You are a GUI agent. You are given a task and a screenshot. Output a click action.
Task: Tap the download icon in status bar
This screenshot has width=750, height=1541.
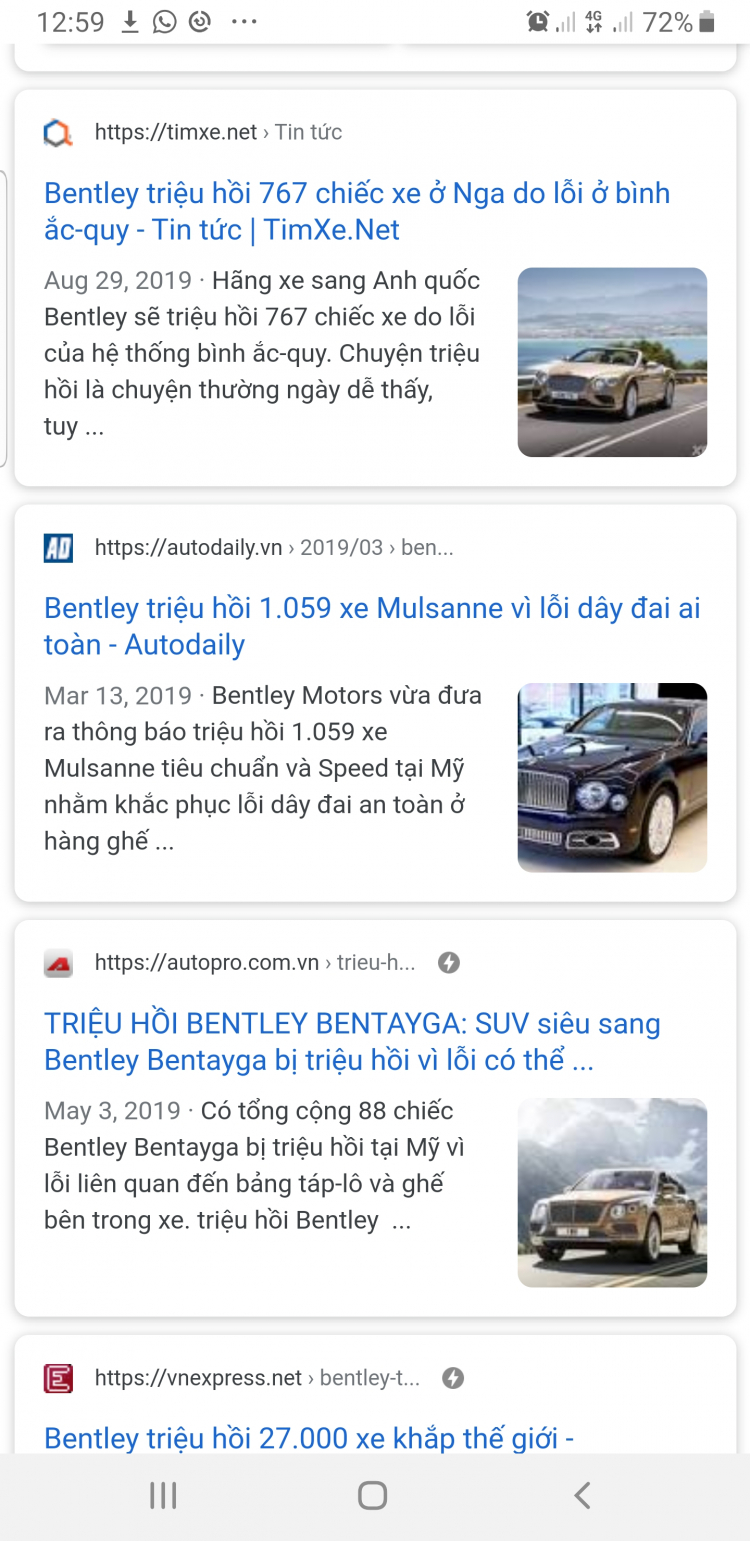tap(130, 22)
